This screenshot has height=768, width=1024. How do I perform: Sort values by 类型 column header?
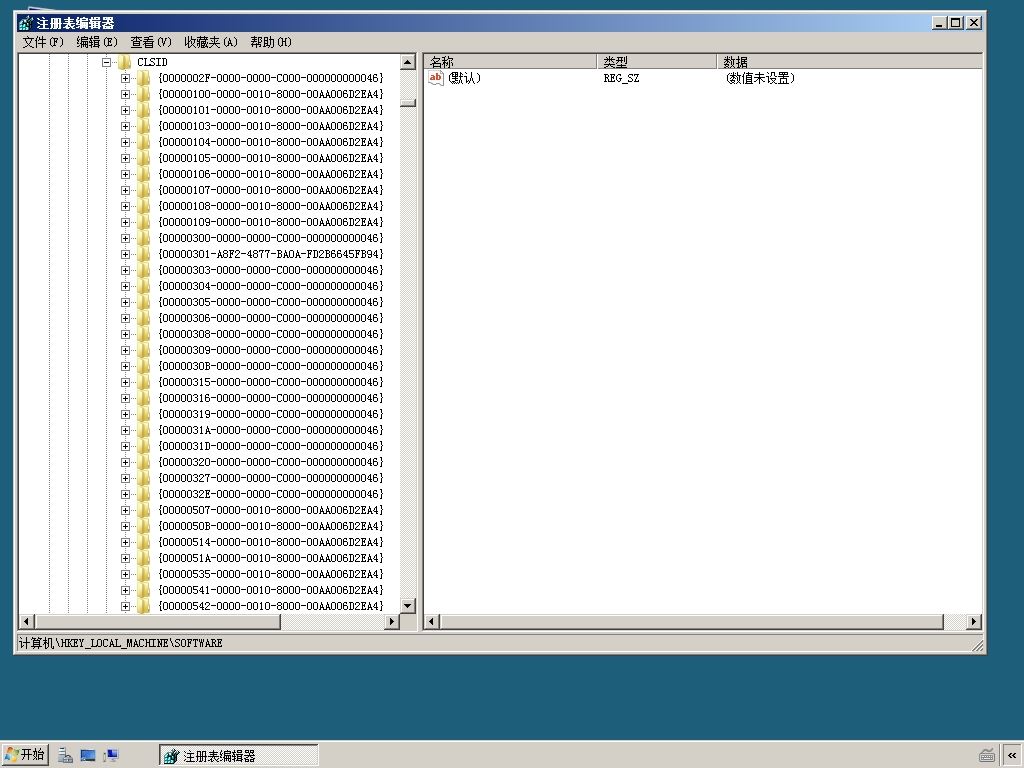point(656,62)
